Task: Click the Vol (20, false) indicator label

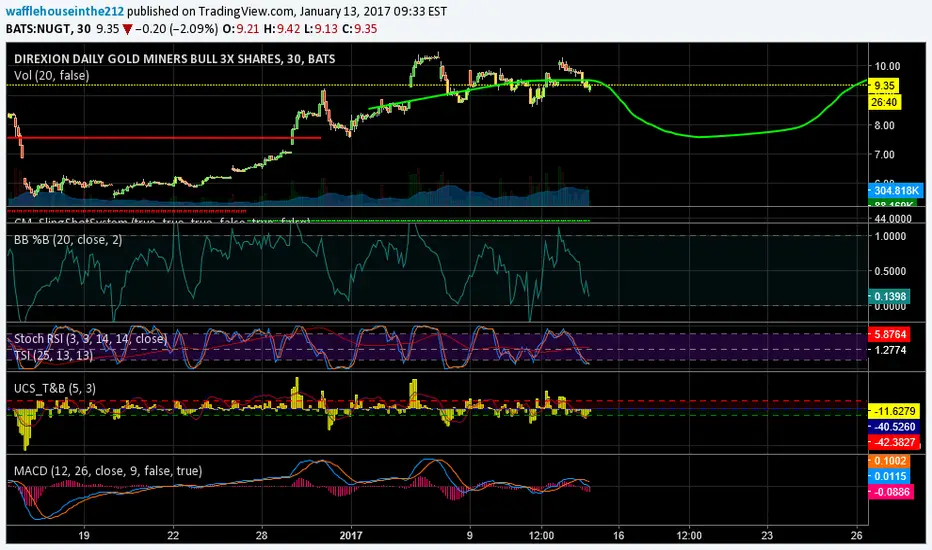Action: [52, 76]
